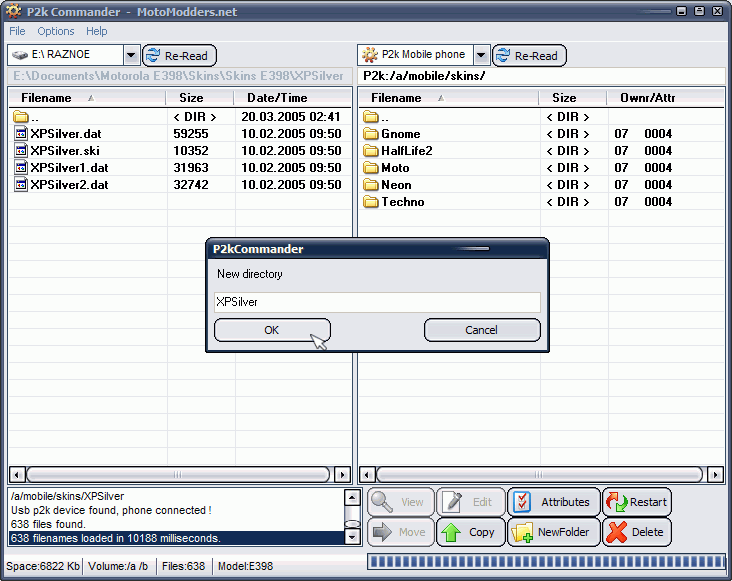The width and height of the screenshot is (732, 581).
Task: Click left panel scroll left arrow
Action: [x=17, y=475]
